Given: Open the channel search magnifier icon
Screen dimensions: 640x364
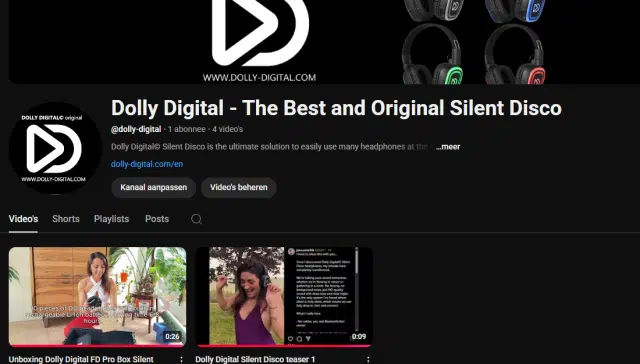Looking at the screenshot, I should (196, 219).
